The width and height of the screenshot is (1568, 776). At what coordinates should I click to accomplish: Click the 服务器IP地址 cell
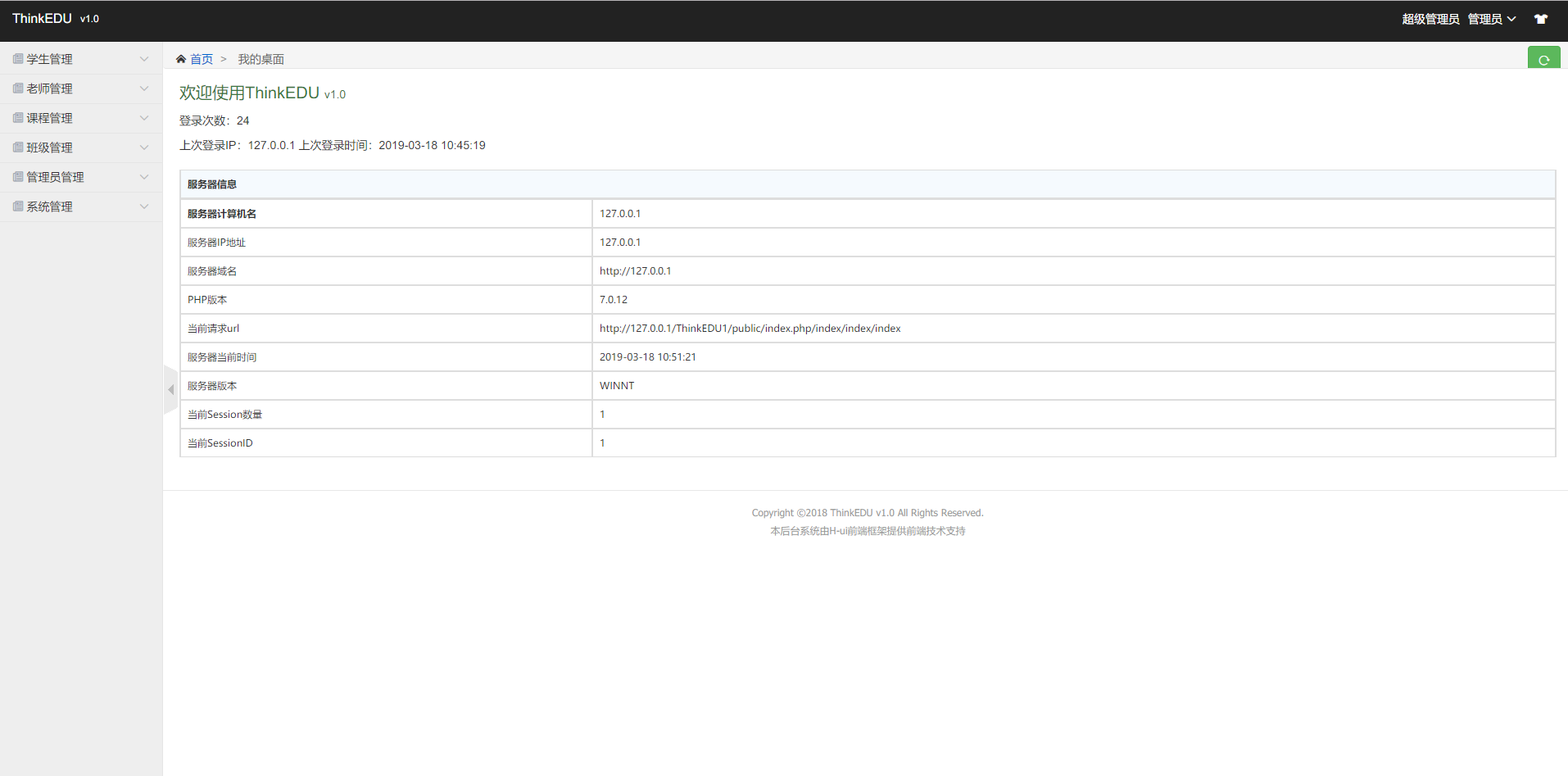[x=386, y=243]
